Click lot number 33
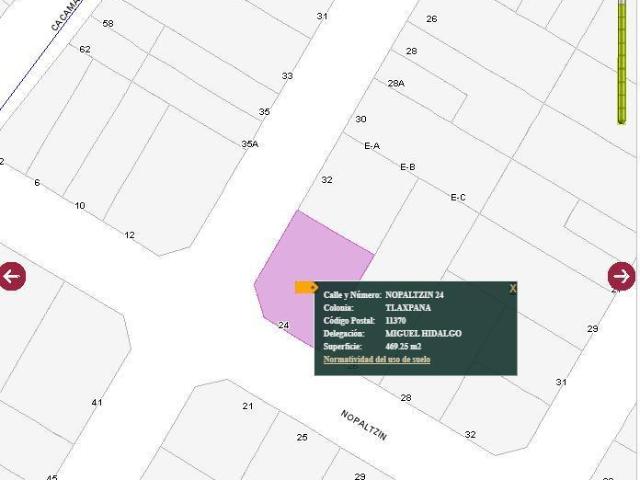Screen dimensions: 640x480 pos(287,76)
